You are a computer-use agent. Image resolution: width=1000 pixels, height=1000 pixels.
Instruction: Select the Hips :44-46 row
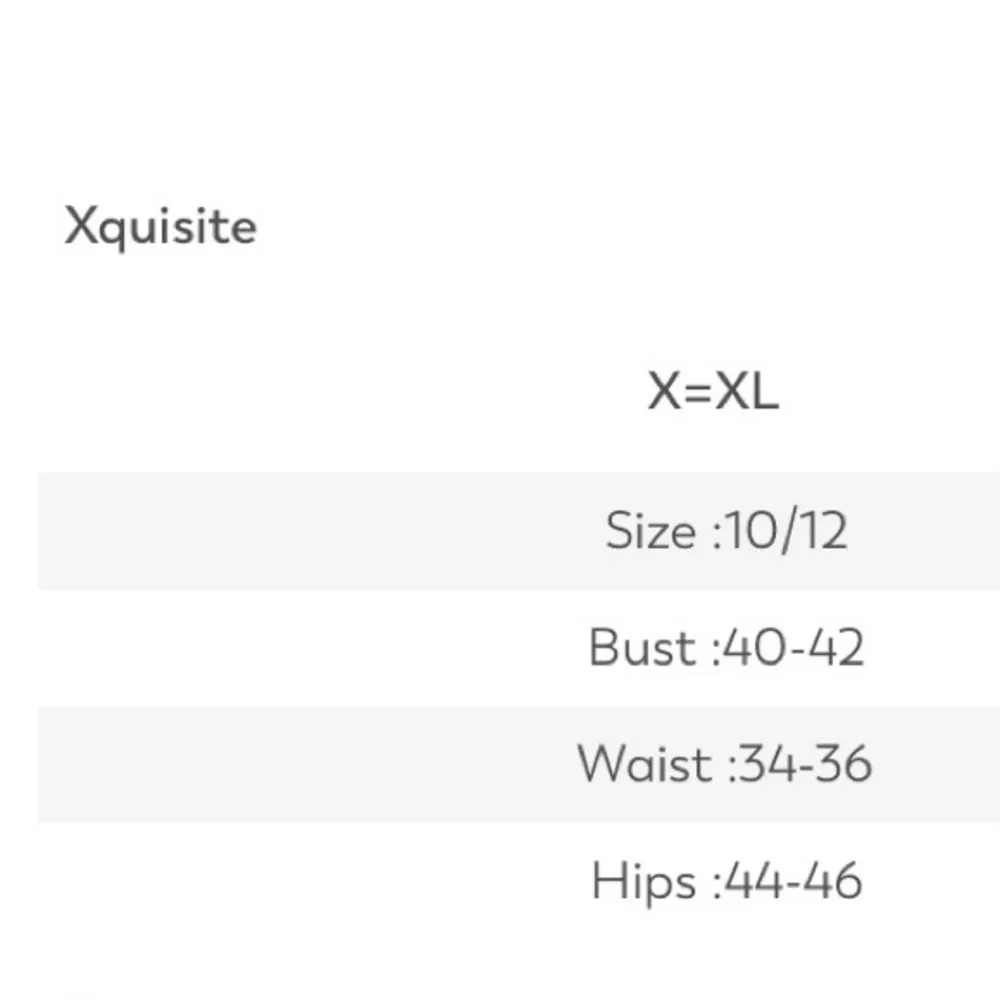(x=726, y=881)
